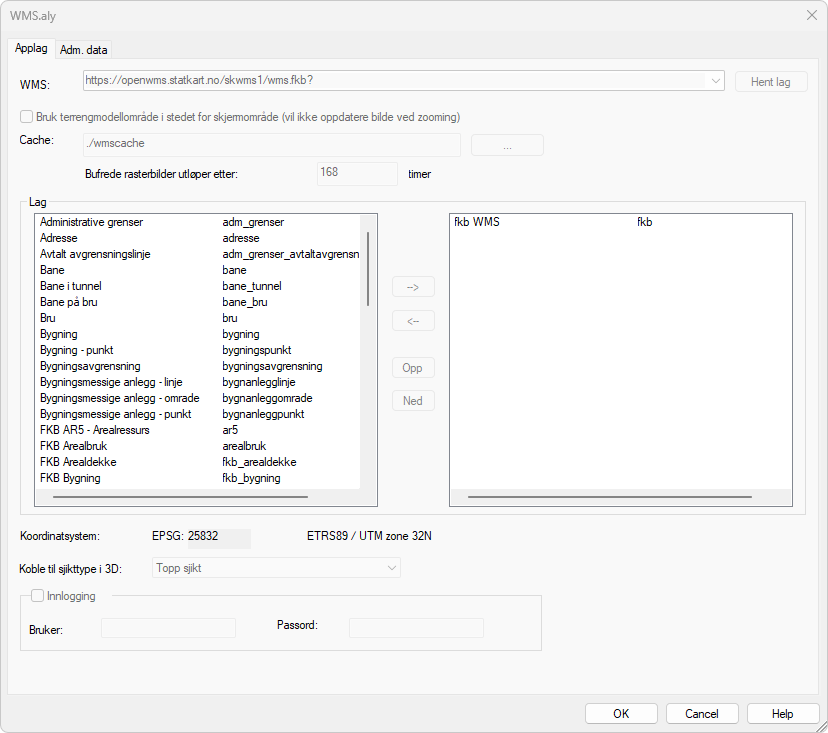Click the Cancel button

(702, 713)
